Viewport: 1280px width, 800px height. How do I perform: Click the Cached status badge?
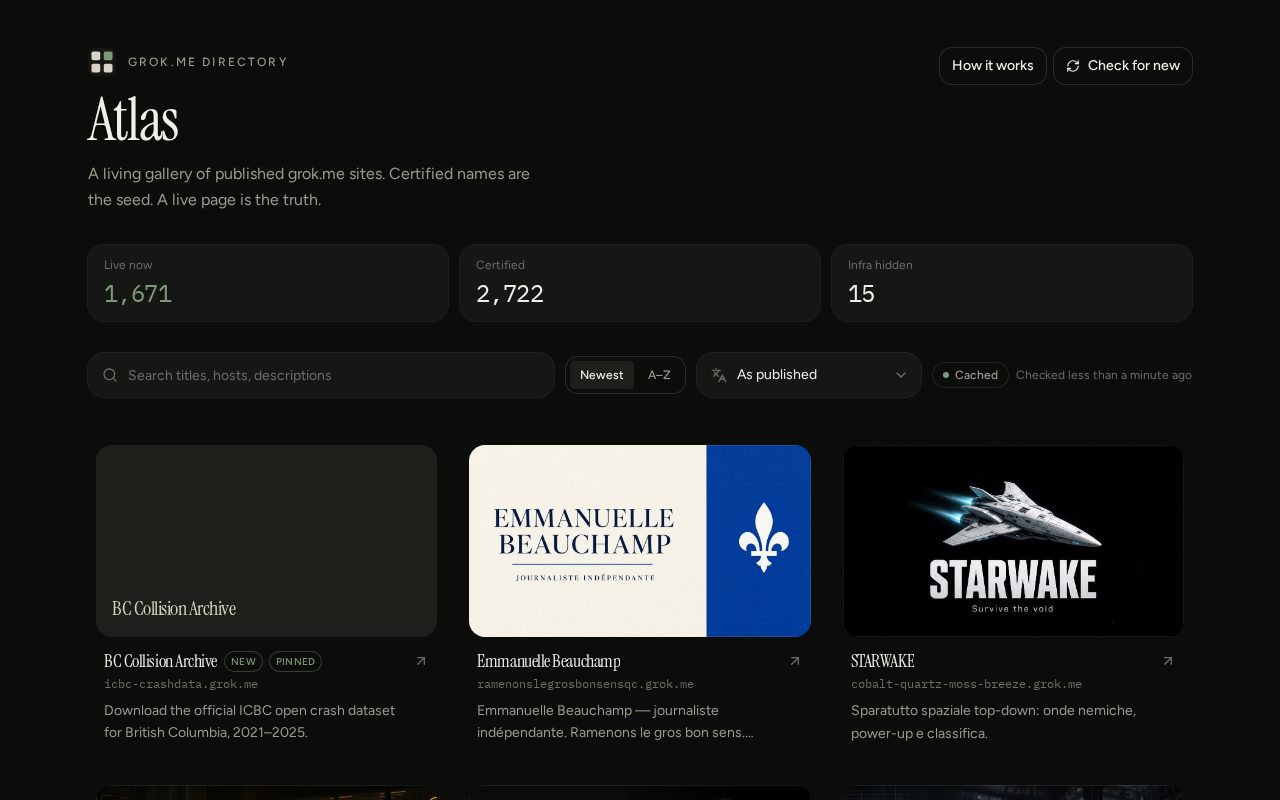(x=970, y=375)
